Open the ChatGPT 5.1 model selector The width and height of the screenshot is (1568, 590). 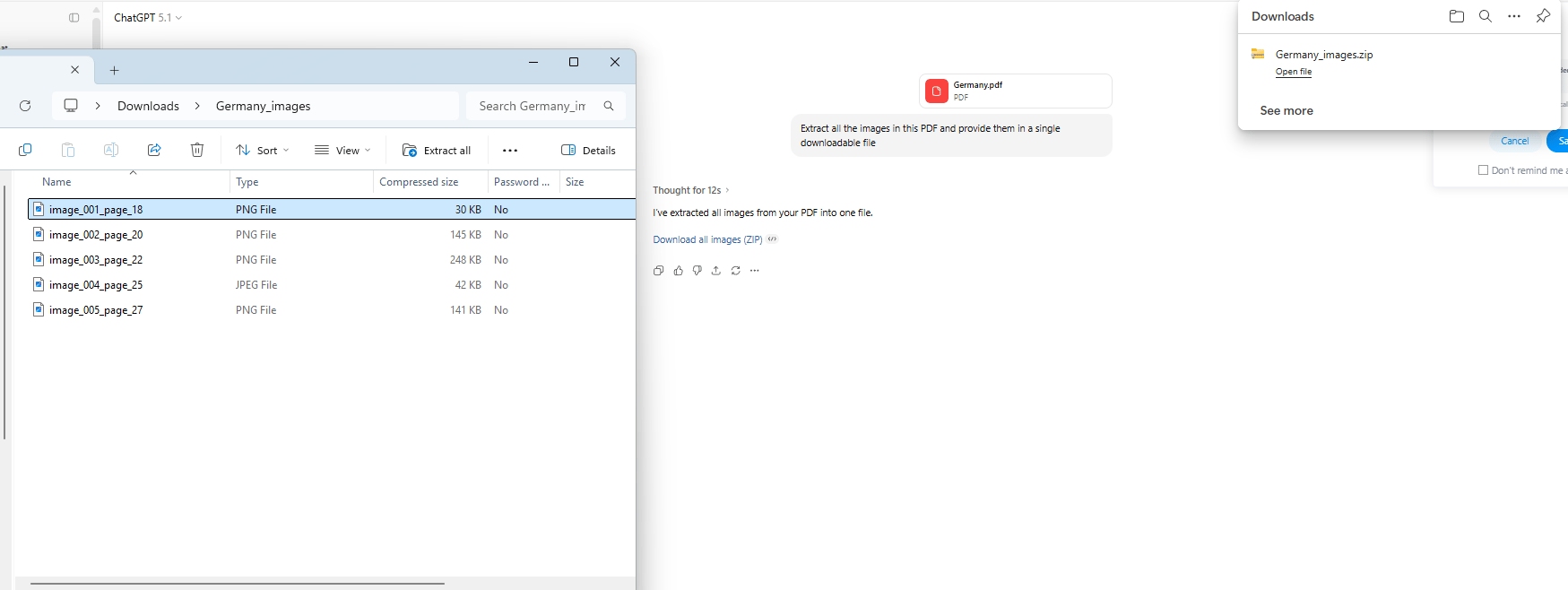click(148, 17)
